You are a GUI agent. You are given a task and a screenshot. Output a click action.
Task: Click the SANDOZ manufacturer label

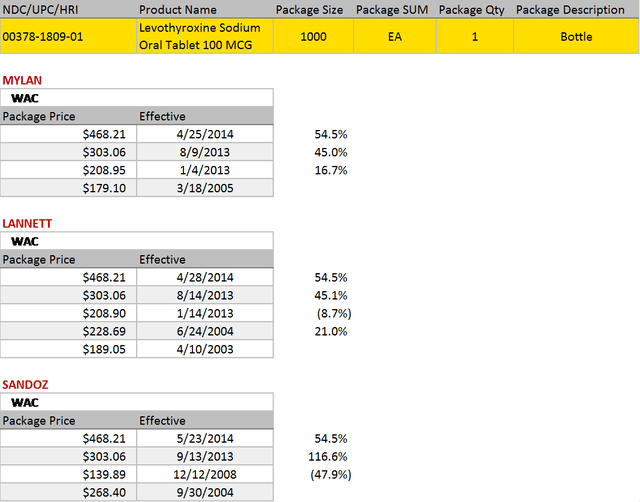[x=25, y=384]
